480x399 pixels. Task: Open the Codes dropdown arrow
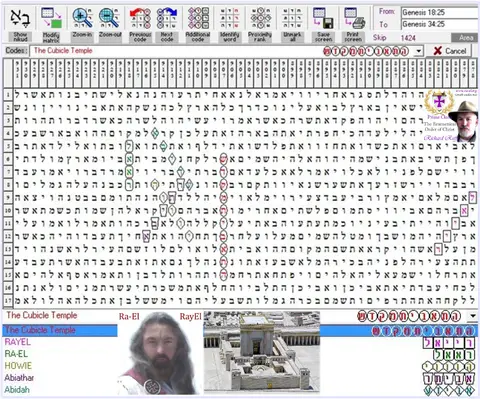click(418, 51)
